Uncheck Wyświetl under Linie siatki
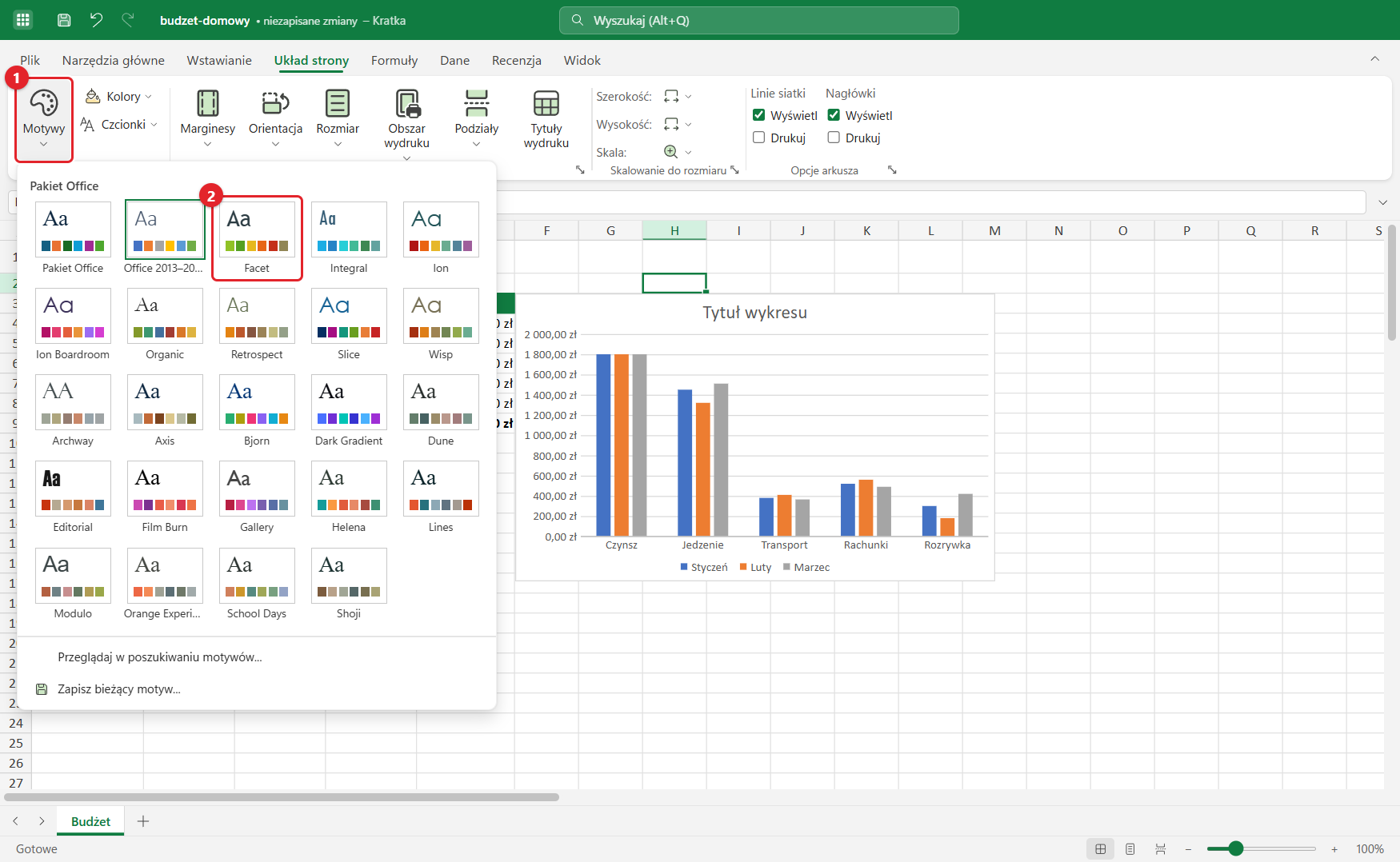Image resolution: width=1400 pixels, height=862 pixels. point(759,115)
